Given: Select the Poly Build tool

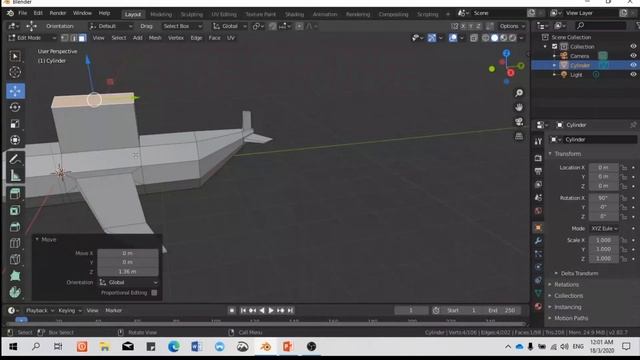Looking at the screenshot, I should pyautogui.click(x=15, y=276).
